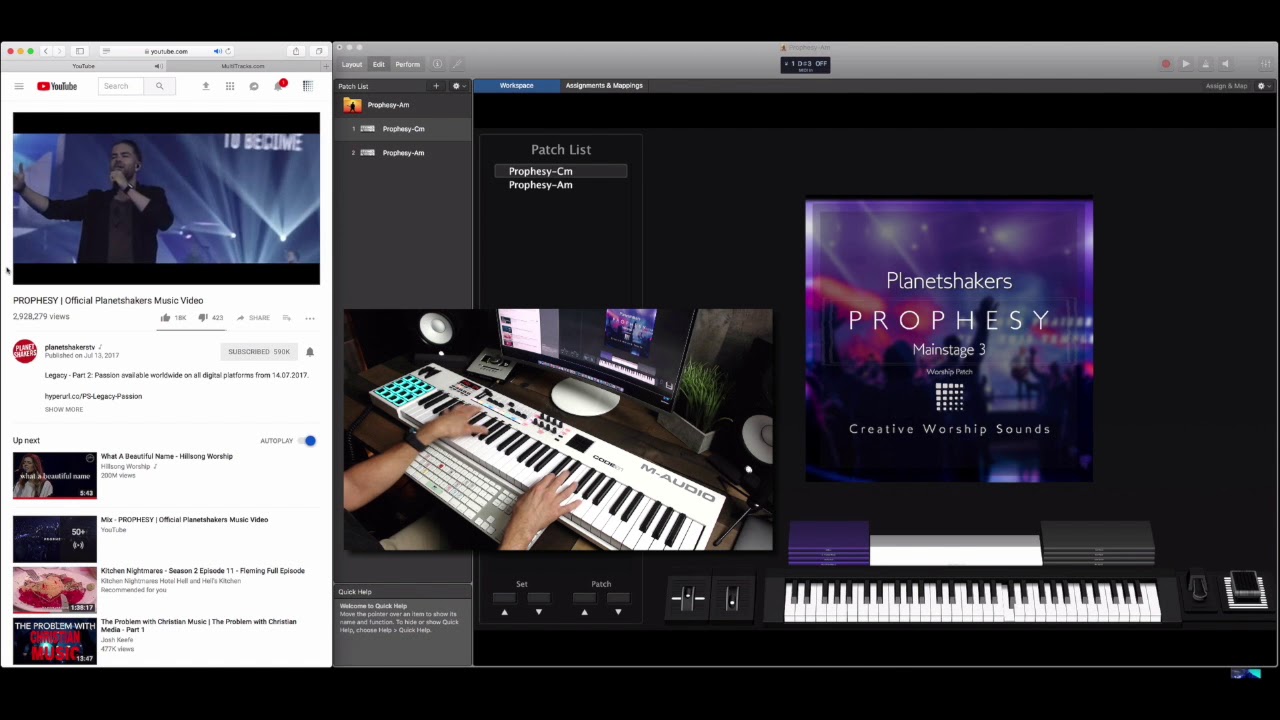Click the Safari share icon
1280x720 pixels.
click(296, 51)
